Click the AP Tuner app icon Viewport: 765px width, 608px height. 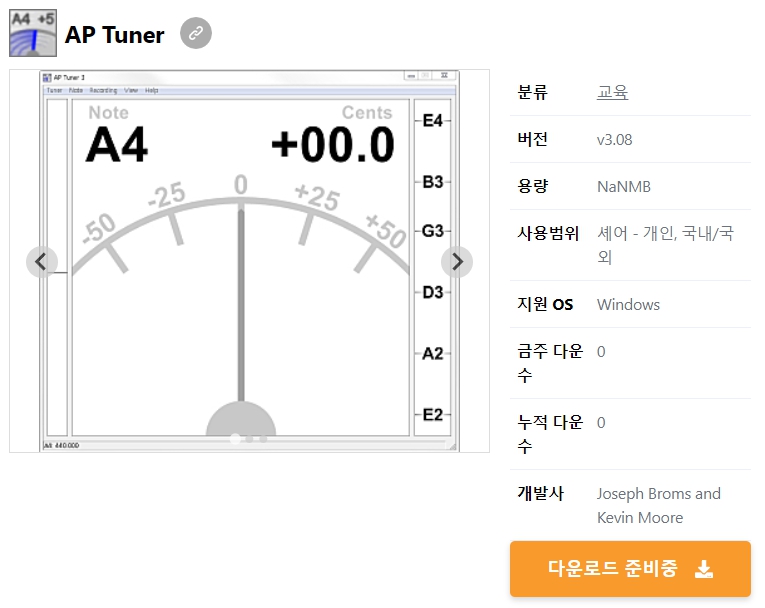[x=33, y=33]
